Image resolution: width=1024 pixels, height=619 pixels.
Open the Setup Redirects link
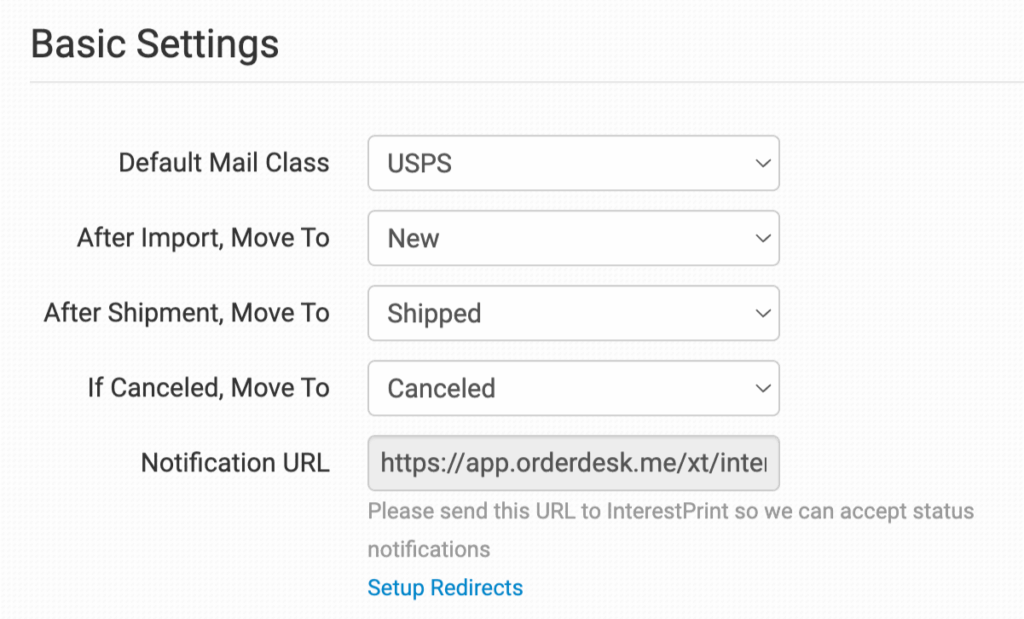445,587
